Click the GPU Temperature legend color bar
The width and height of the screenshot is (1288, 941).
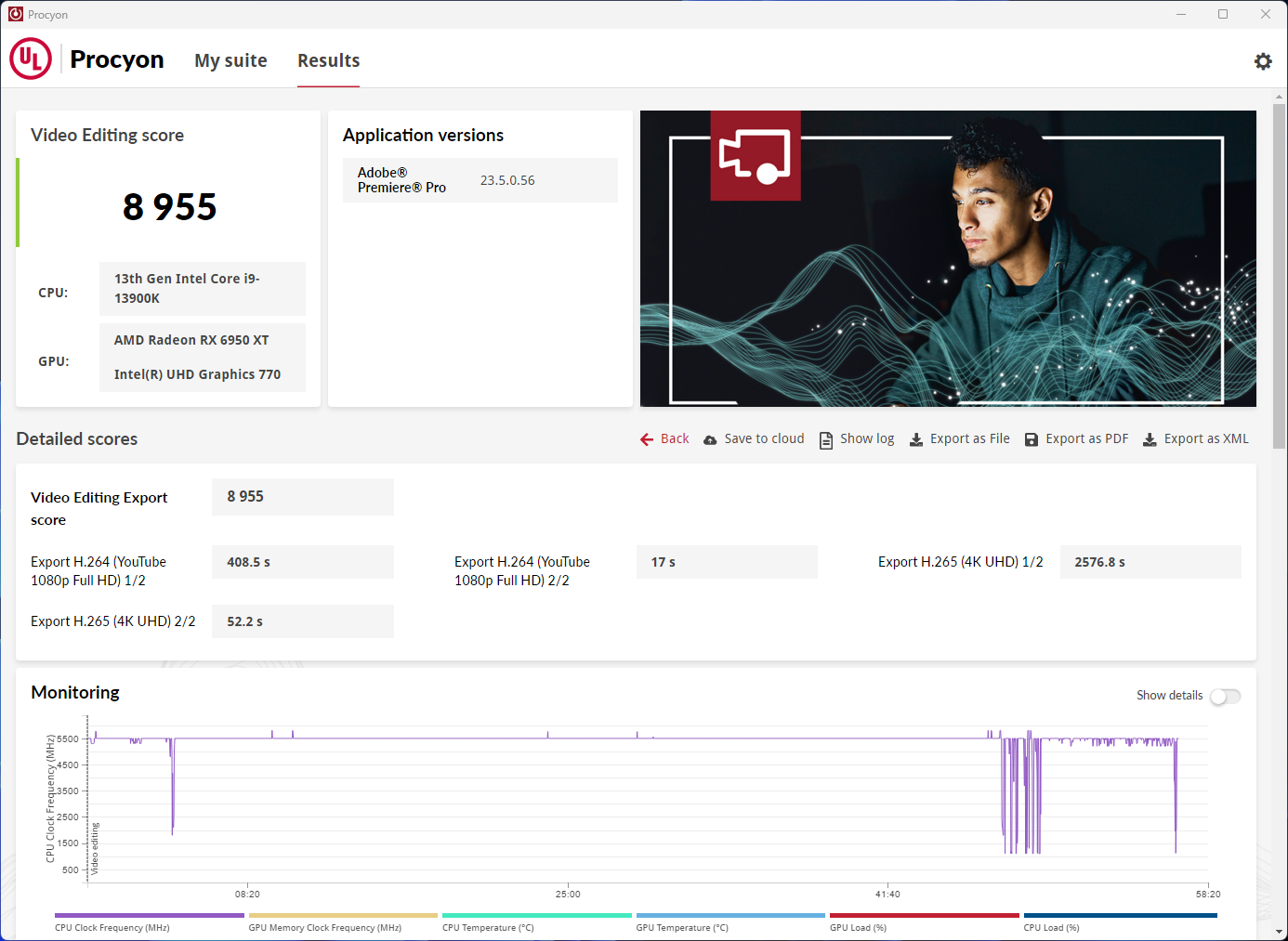729,916
